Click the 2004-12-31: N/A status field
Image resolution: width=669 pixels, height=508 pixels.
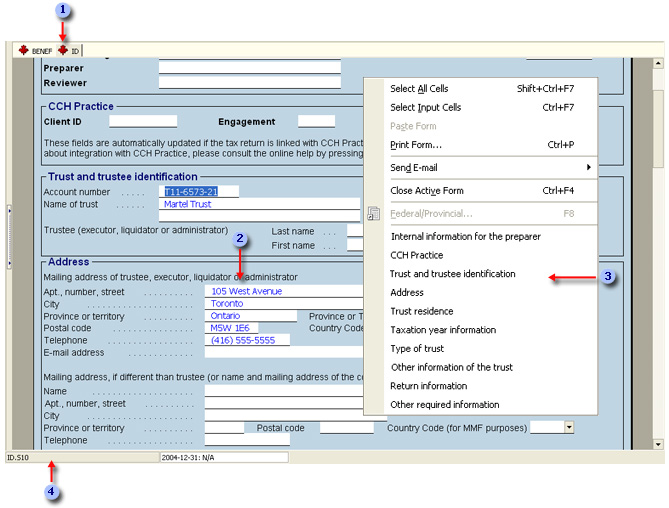[224, 458]
